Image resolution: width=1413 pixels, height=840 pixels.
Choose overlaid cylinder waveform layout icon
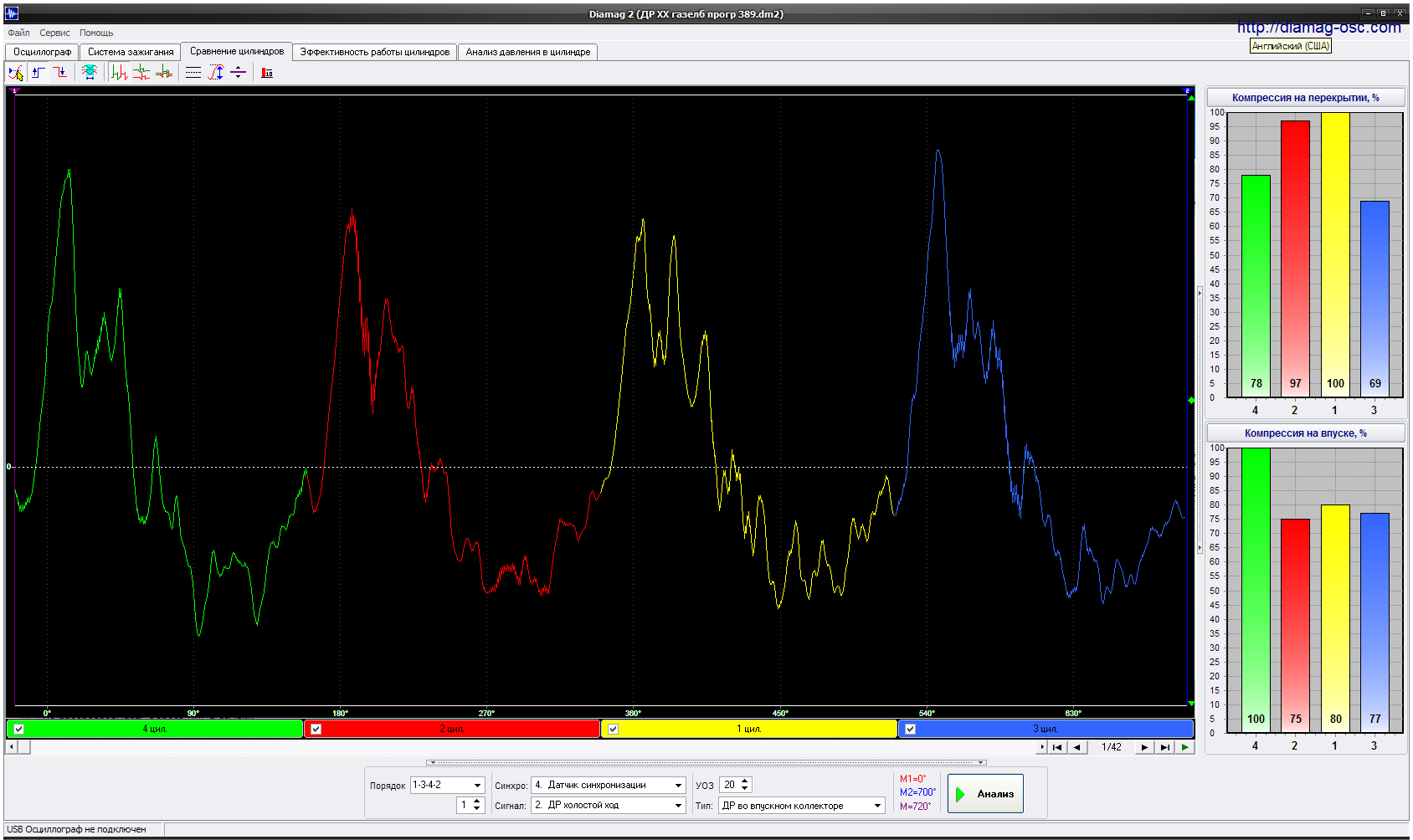pyautogui.click(x=164, y=73)
